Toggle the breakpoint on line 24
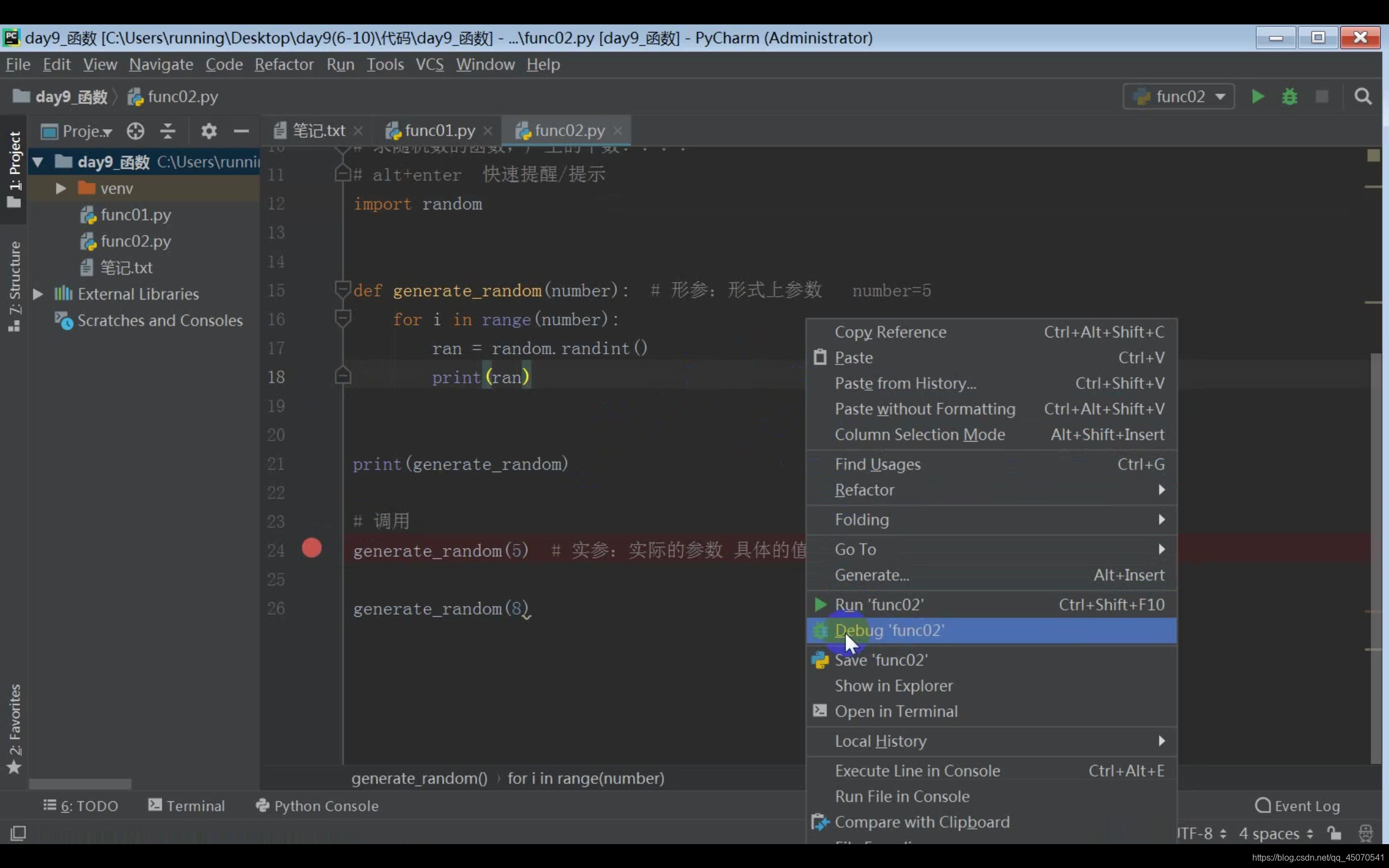 311,549
